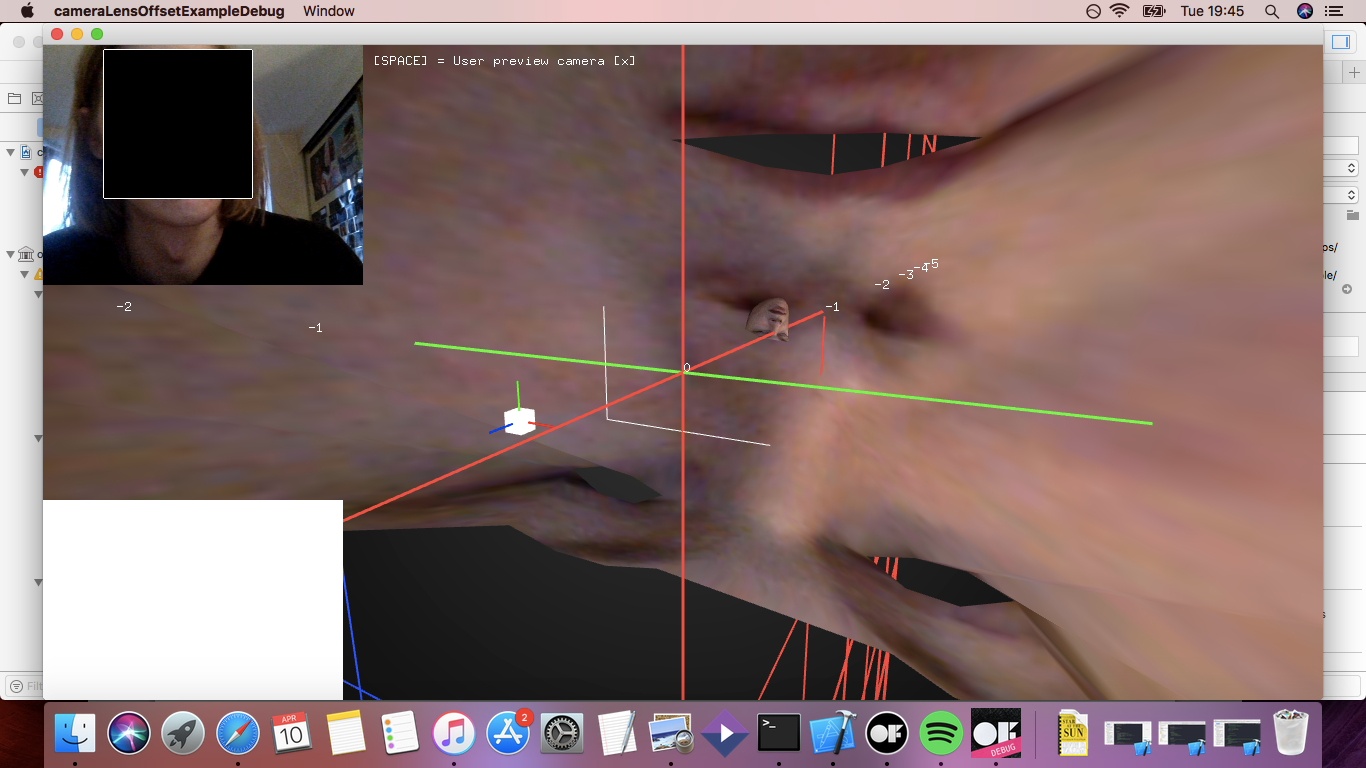Click the Filter field in Xcode navigator
This screenshot has height=768, width=1366.
click(24, 686)
